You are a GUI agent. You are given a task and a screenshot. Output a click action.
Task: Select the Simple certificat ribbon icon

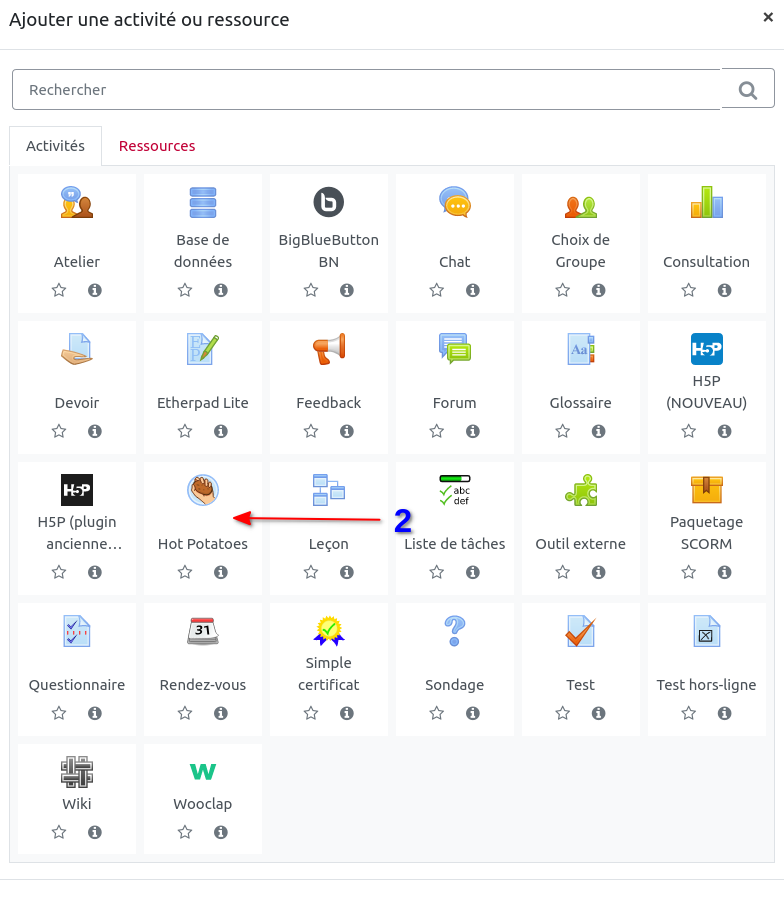(x=329, y=630)
